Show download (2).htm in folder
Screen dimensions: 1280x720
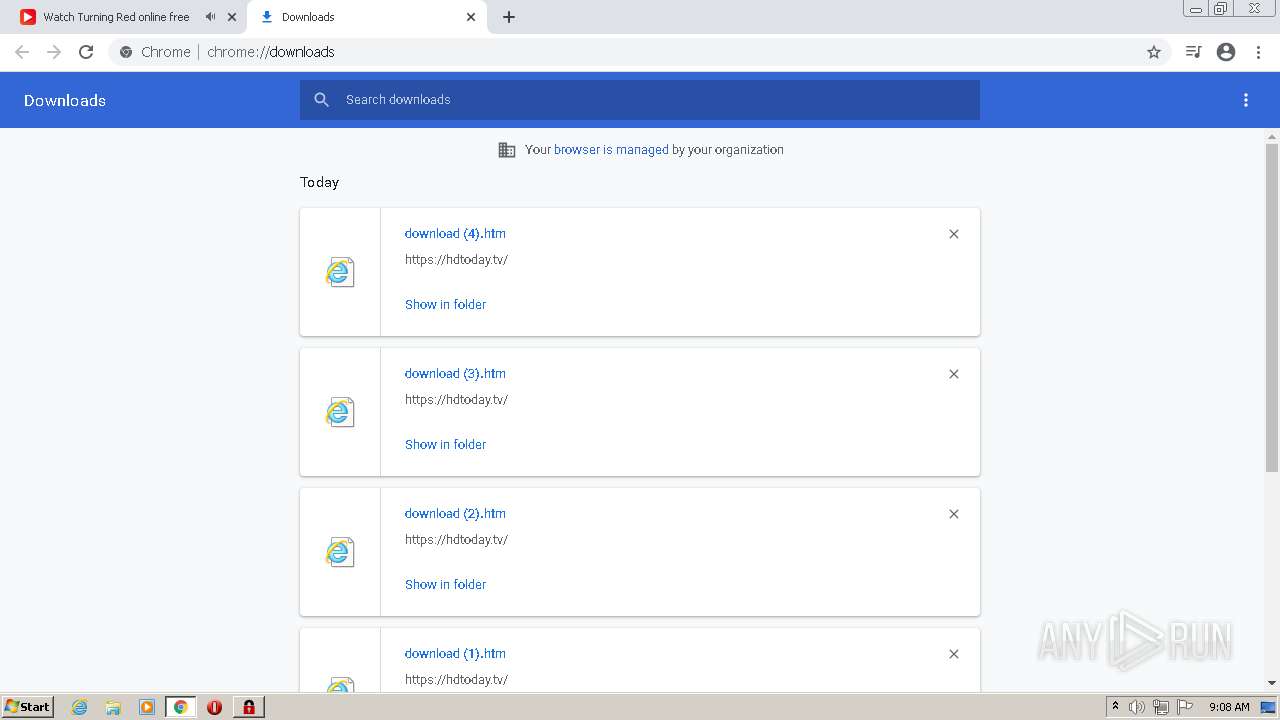coord(445,584)
